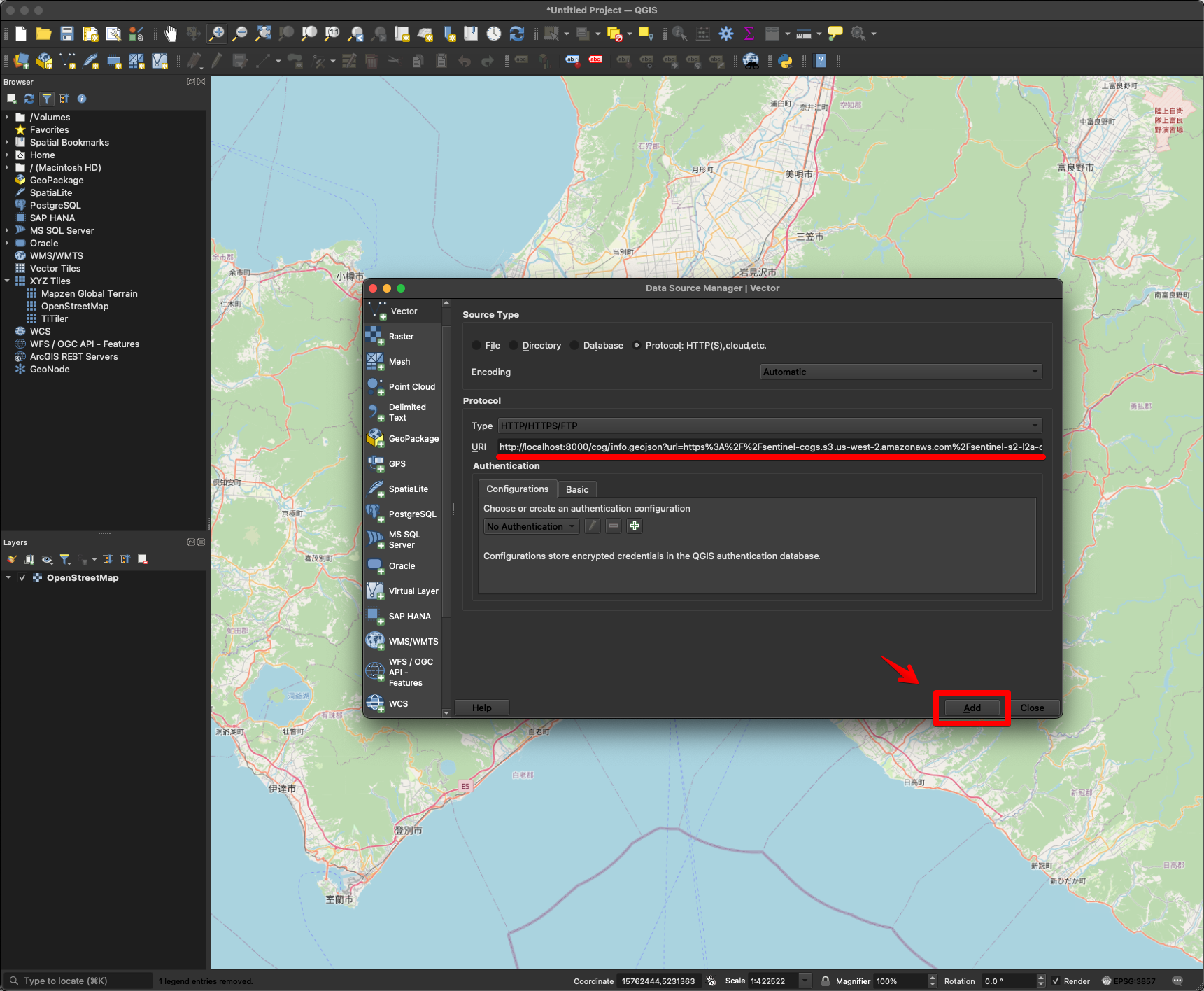
Task: Select the Pan Map hand tool
Action: [171, 34]
